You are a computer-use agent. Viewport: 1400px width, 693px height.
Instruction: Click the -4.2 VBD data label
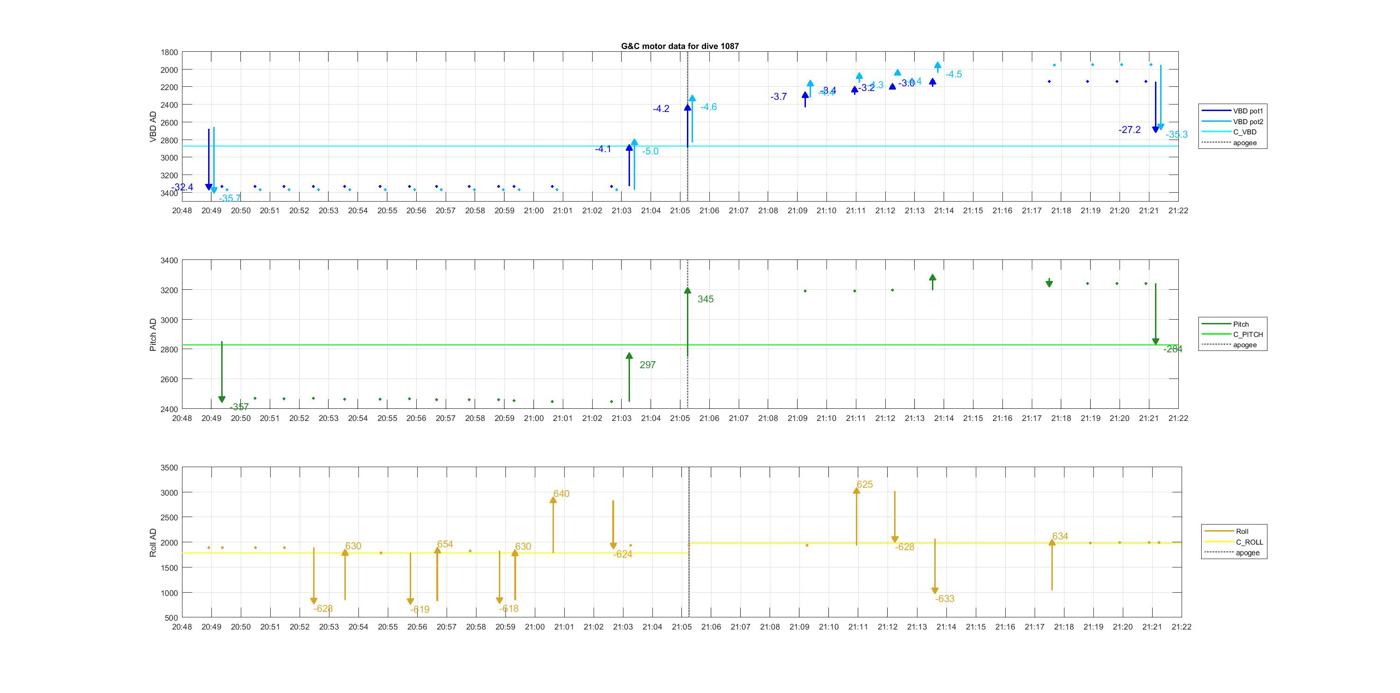(x=661, y=109)
